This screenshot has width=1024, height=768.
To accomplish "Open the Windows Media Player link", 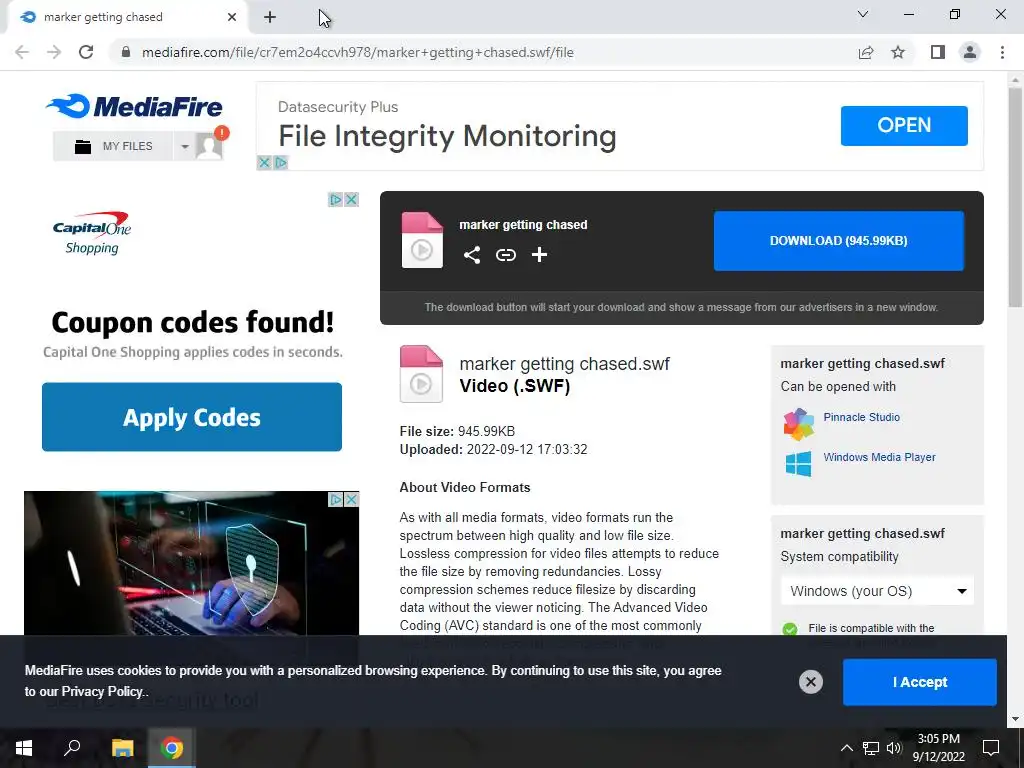I will (879, 457).
